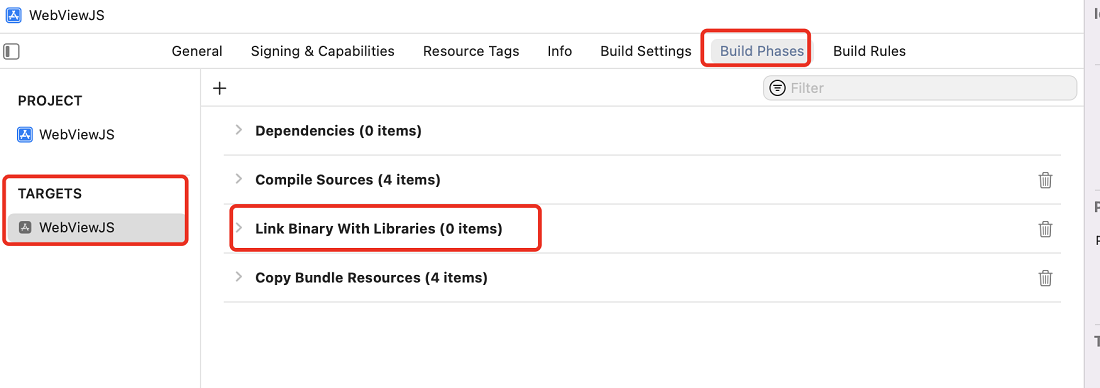Click into the Filter search field
Screen dimensions: 1100x388
point(920,88)
